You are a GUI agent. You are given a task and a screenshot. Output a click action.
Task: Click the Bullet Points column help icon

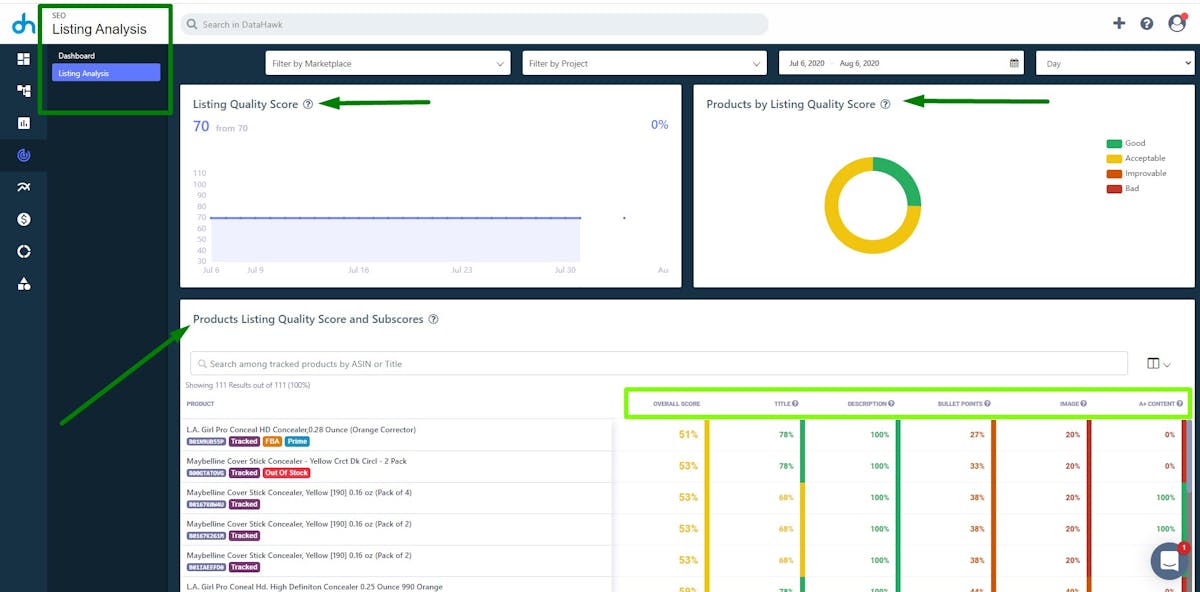pyautogui.click(x=987, y=404)
